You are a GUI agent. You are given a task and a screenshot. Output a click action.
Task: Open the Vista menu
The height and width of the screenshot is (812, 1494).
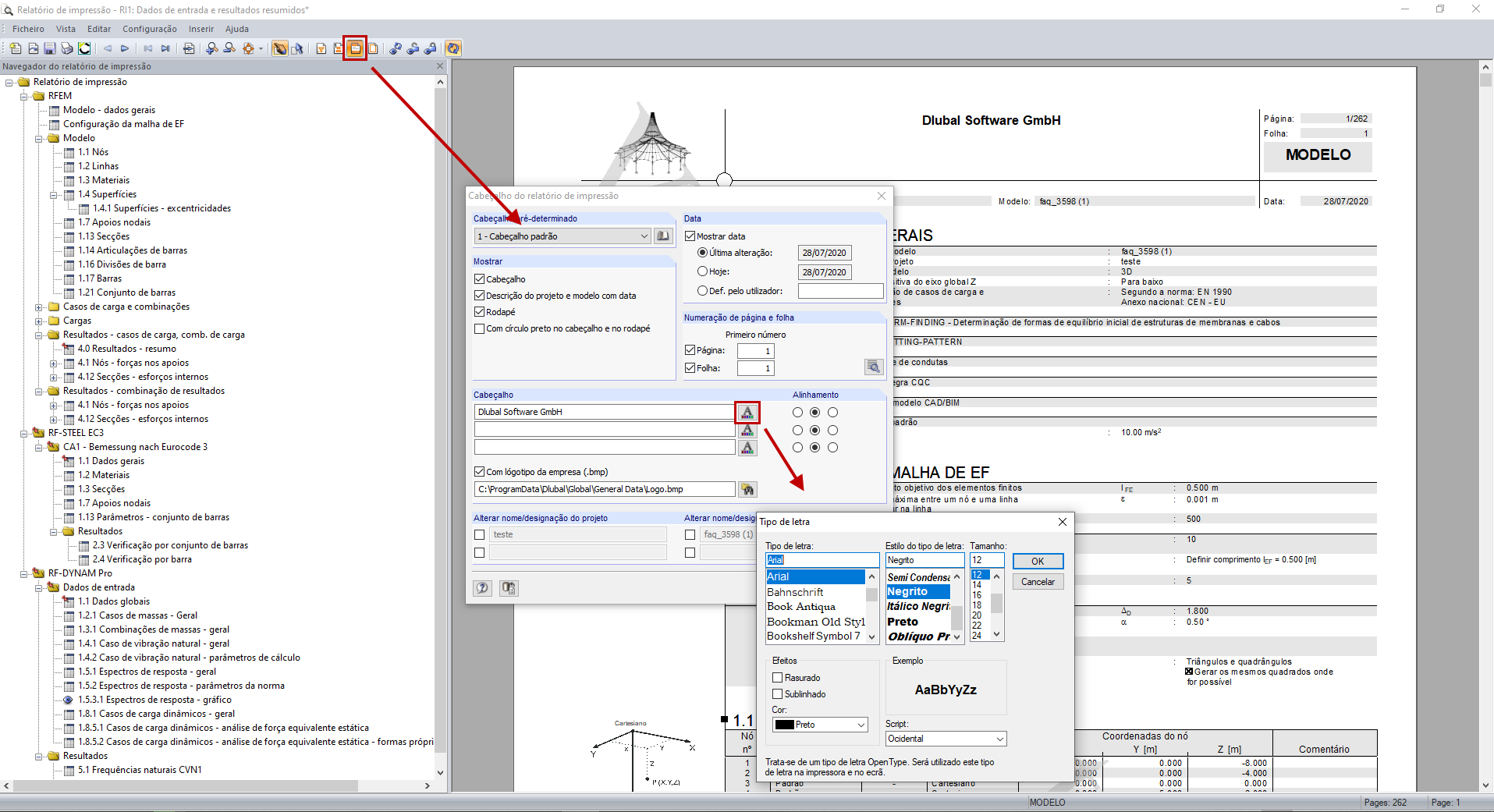66,29
